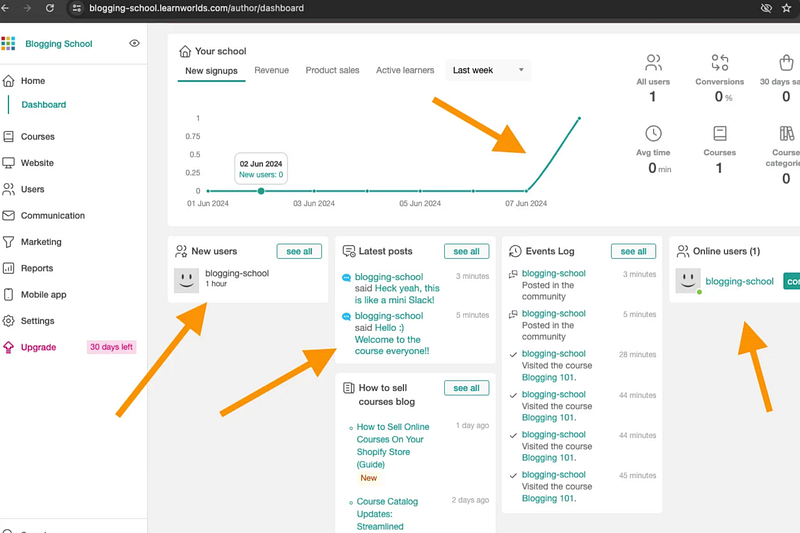
Task: Click the 30 days left badge
Action: tap(111, 347)
